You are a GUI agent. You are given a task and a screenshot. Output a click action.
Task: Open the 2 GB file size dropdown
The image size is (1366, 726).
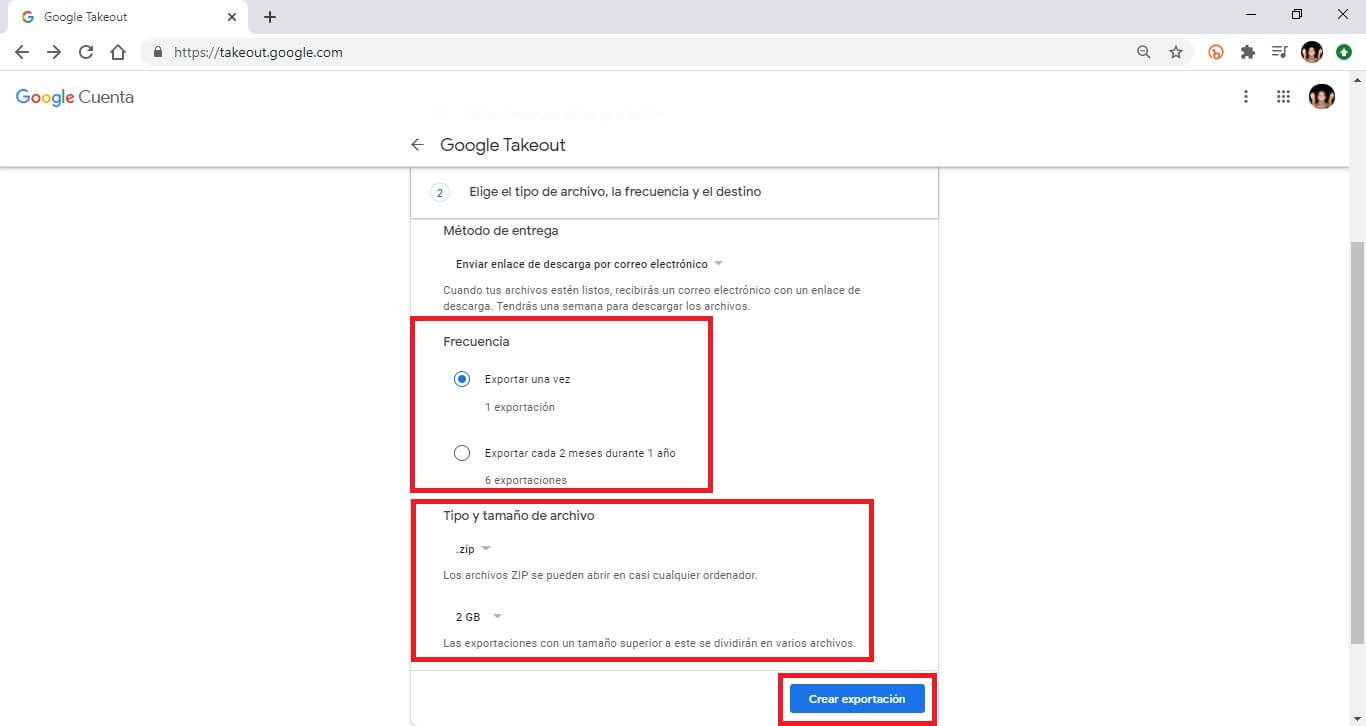tap(479, 617)
